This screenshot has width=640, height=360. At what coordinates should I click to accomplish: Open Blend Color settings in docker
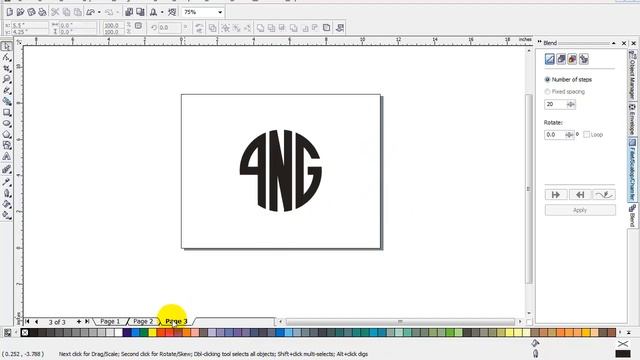(x=572, y=59)
